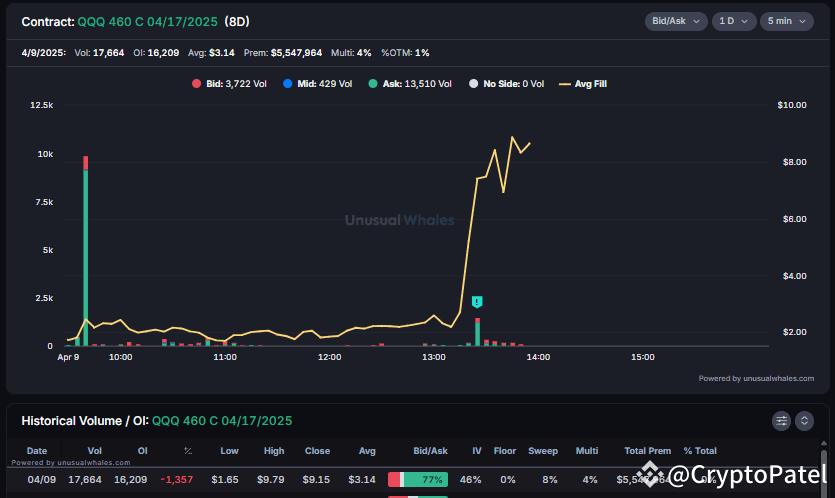
Task: Toggle the Bid volume series in legend
Action: coord(229,84)
